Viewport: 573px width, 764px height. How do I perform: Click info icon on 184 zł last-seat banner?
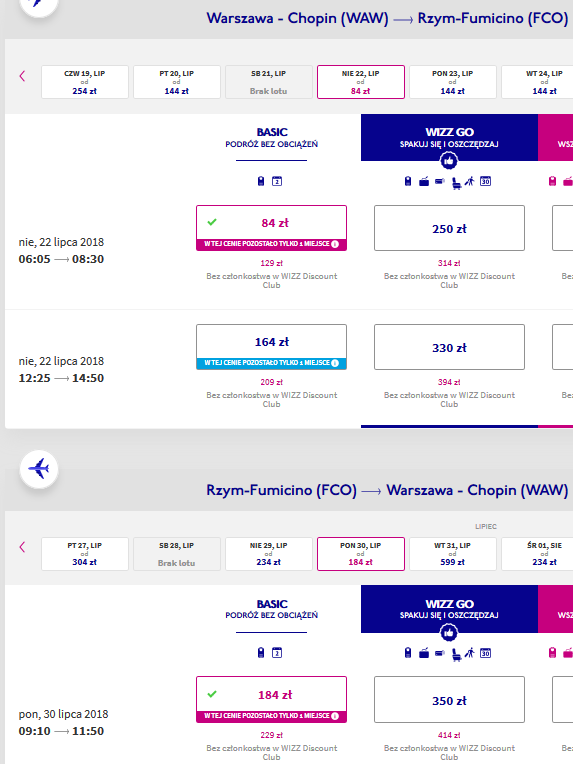pos(335,716)
